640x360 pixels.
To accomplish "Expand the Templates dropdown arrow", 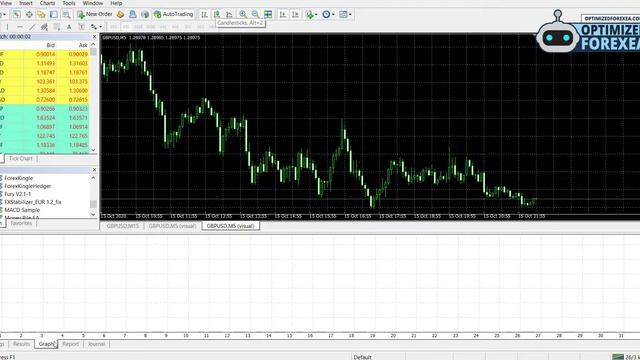I will click(x=350, y=15).
